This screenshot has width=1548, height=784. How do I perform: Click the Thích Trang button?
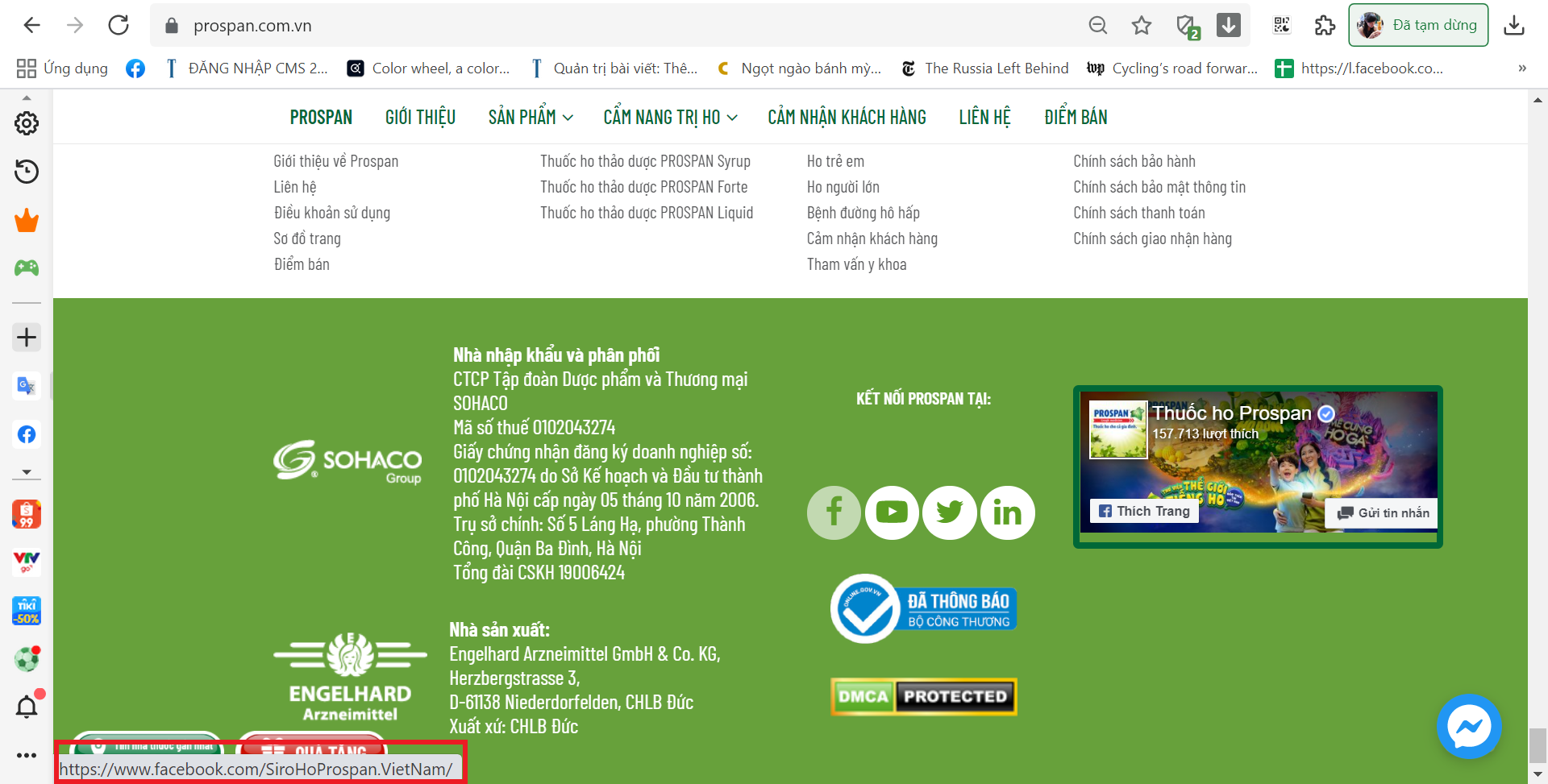pyautogui.click(x=1144, y=511)
